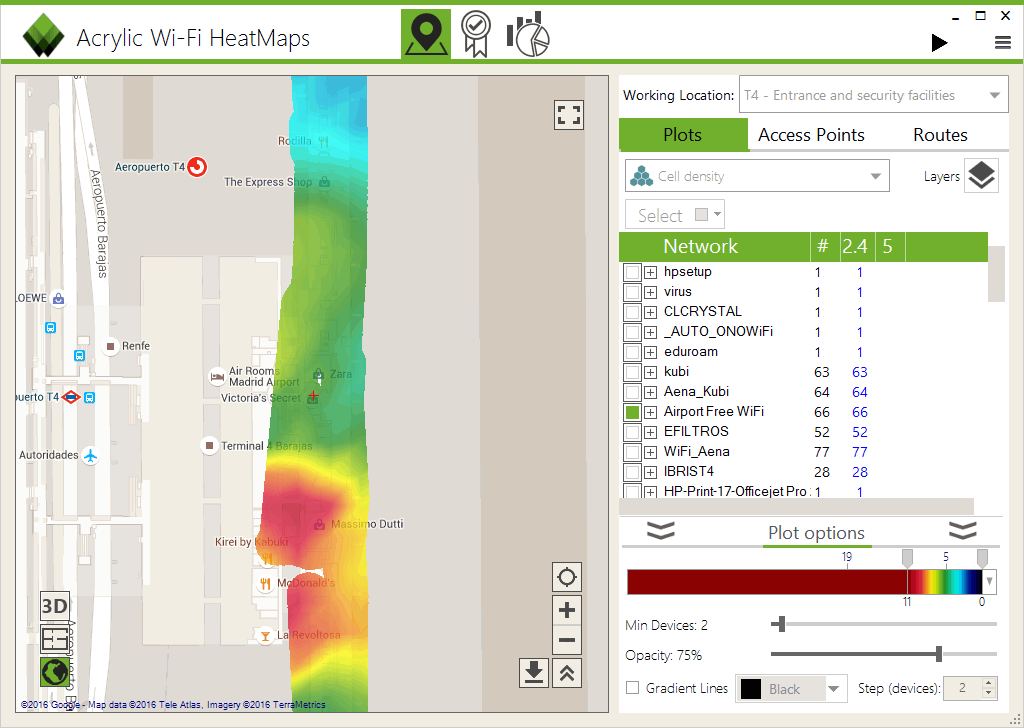
Task: Switch to the Access Points tab
Action: tap(811, 135)
